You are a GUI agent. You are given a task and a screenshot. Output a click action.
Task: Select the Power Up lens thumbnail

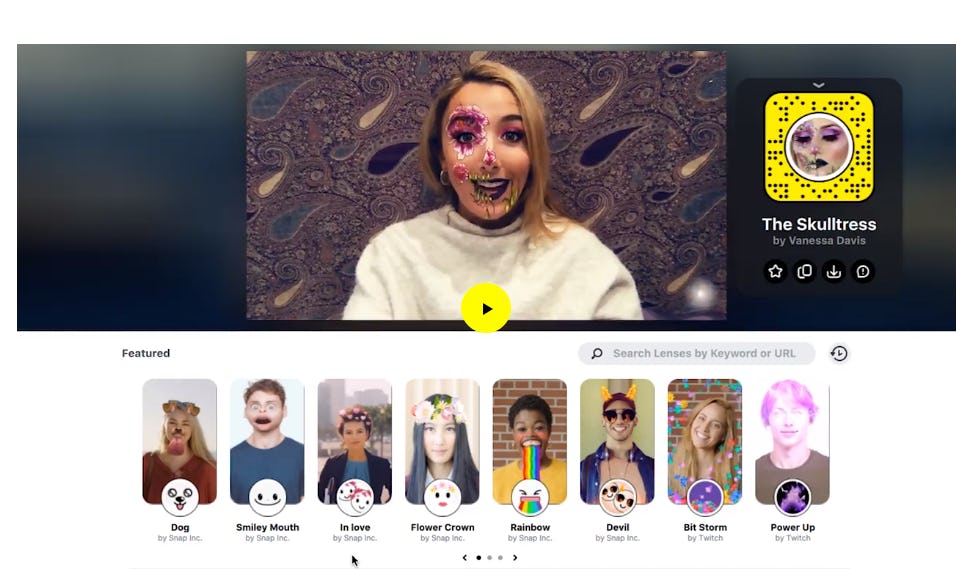(792, 442)
